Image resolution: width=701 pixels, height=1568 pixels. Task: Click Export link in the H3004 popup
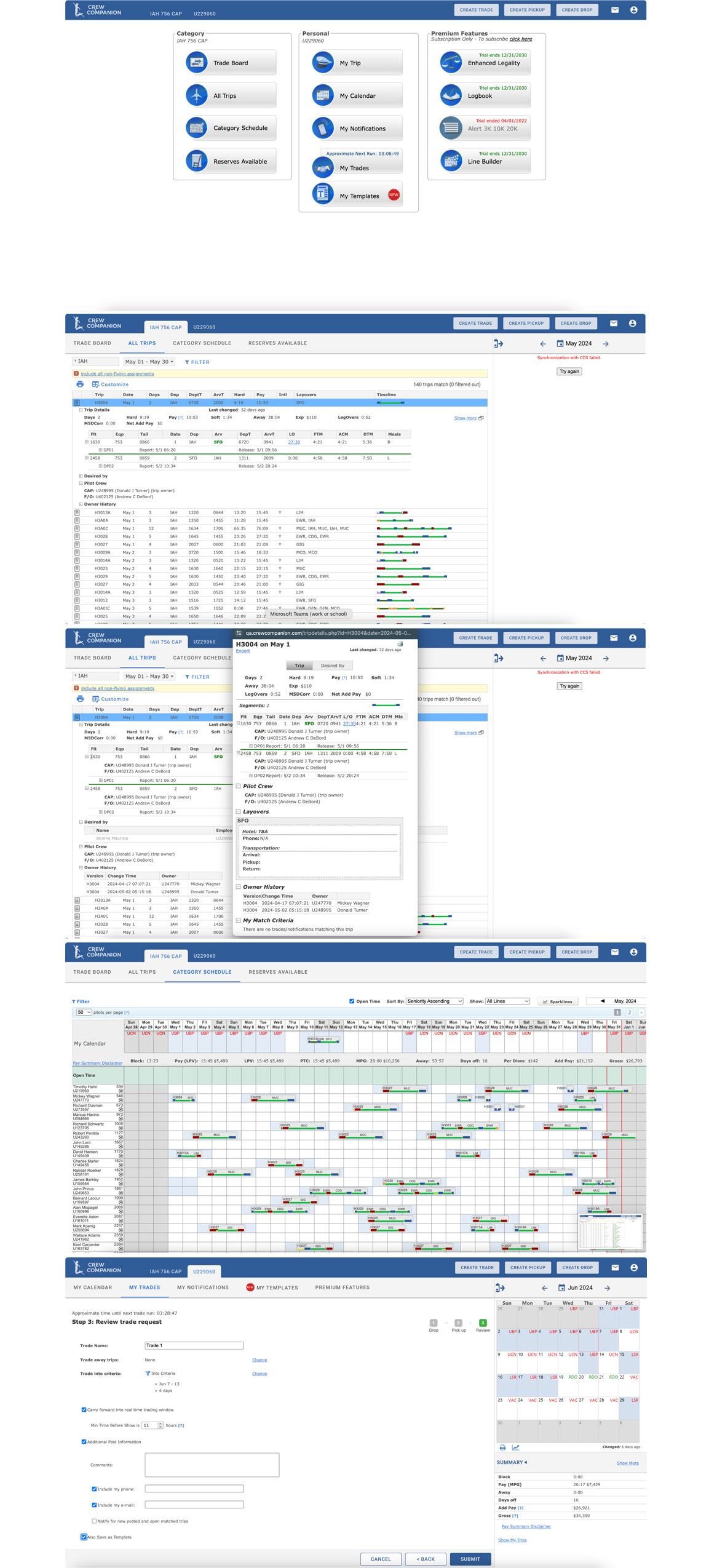click(x=243, y=650)
